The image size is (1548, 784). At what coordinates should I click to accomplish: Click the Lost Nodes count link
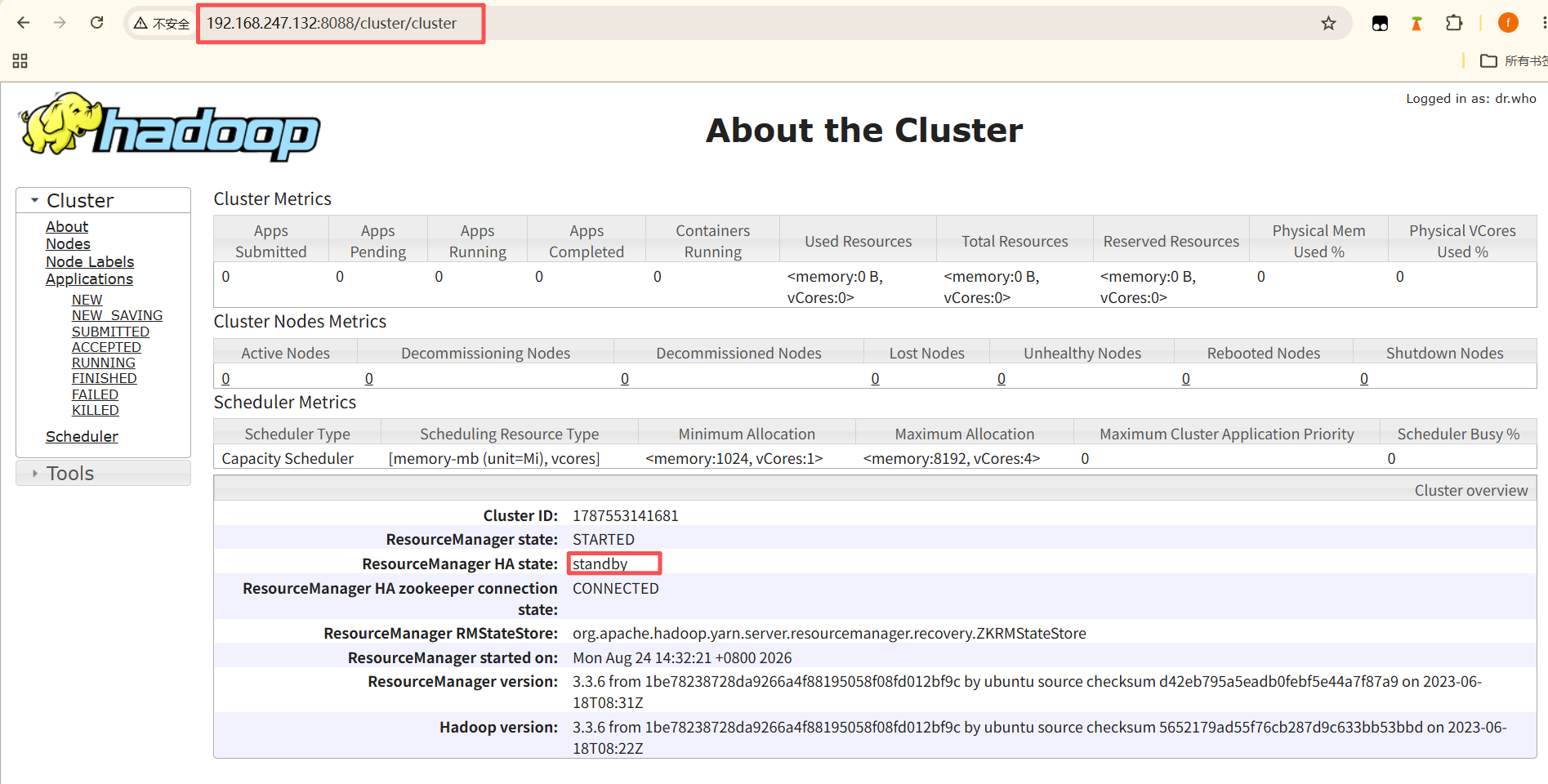(x=875, y=379)
